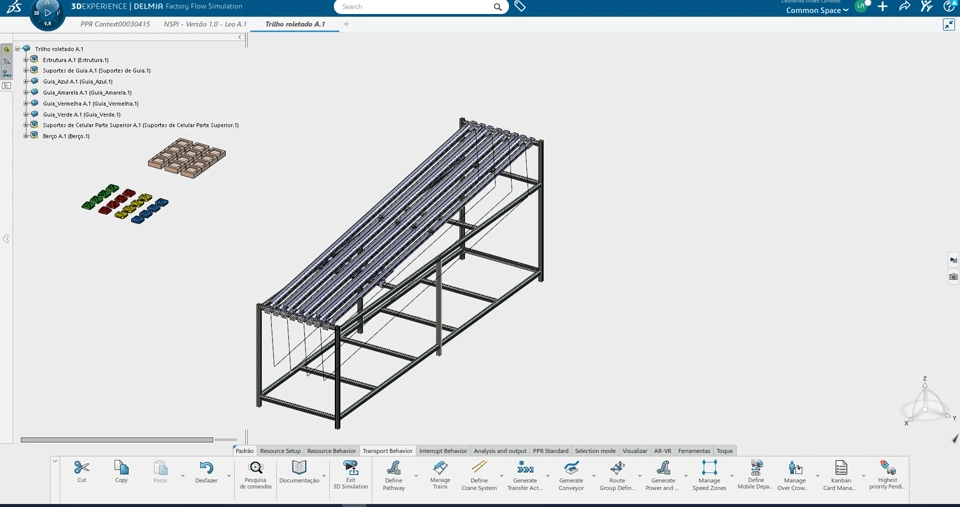The height and width of the screenshot is (507, 960).
Task: Toggle the fullscreen collapse icon at top right
Action: coord(948,25)
